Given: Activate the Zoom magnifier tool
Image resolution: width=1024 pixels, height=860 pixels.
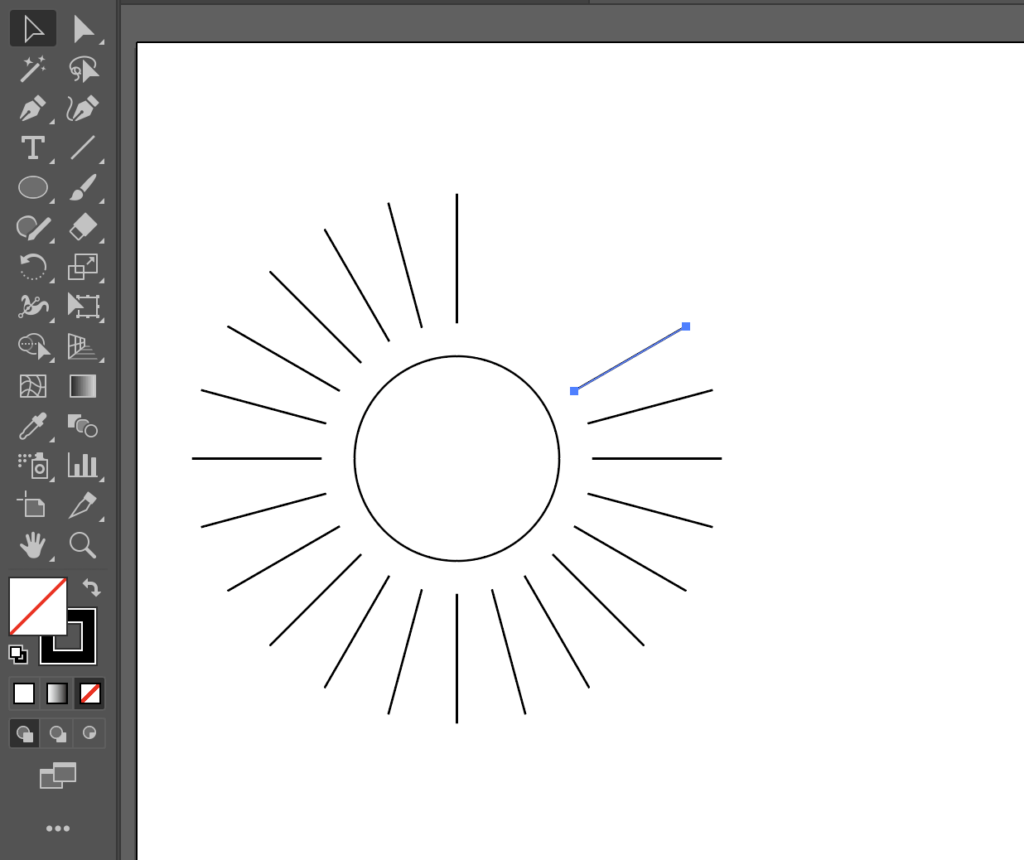Looking at the screenshot, I should pos(83,544).
